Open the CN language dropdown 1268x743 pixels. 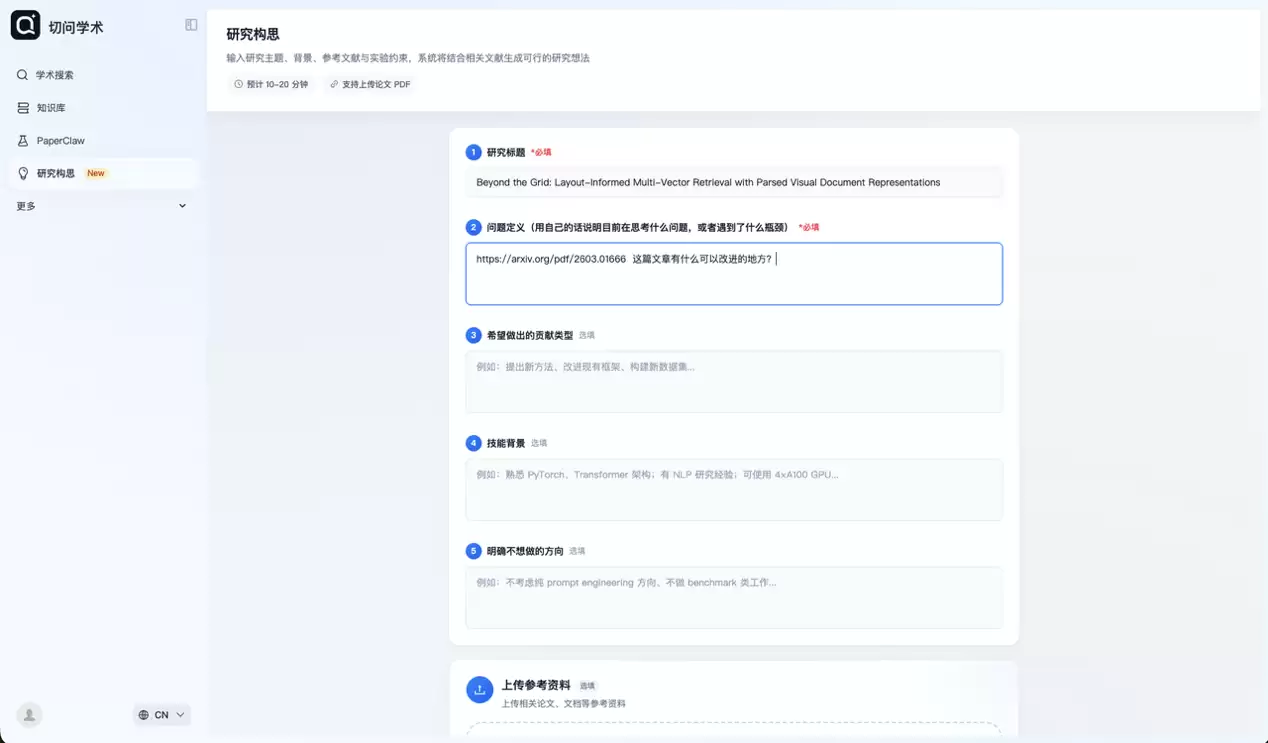[x=162, y=715]
